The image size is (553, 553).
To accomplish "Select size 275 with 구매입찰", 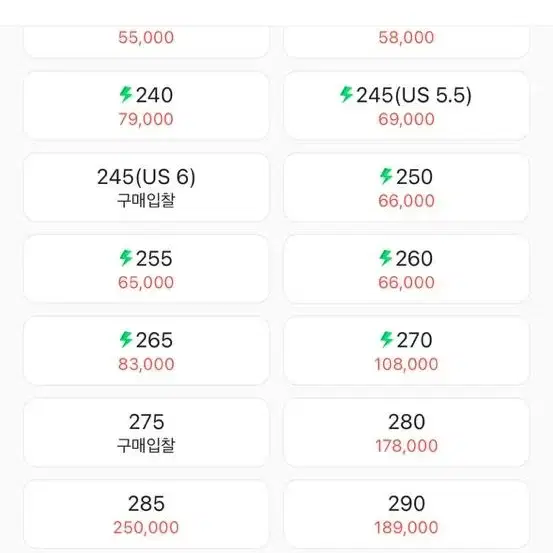I will (146, 433).
